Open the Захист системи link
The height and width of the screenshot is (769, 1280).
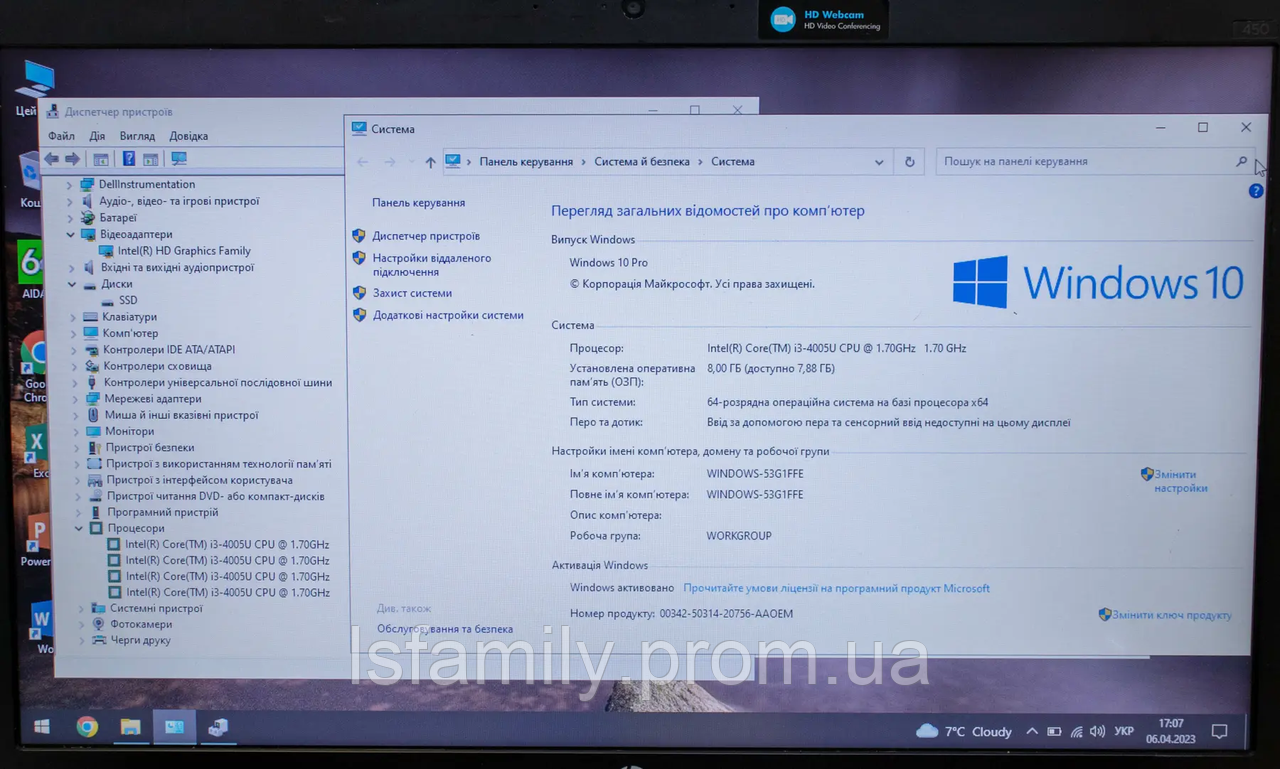[412, 293]
